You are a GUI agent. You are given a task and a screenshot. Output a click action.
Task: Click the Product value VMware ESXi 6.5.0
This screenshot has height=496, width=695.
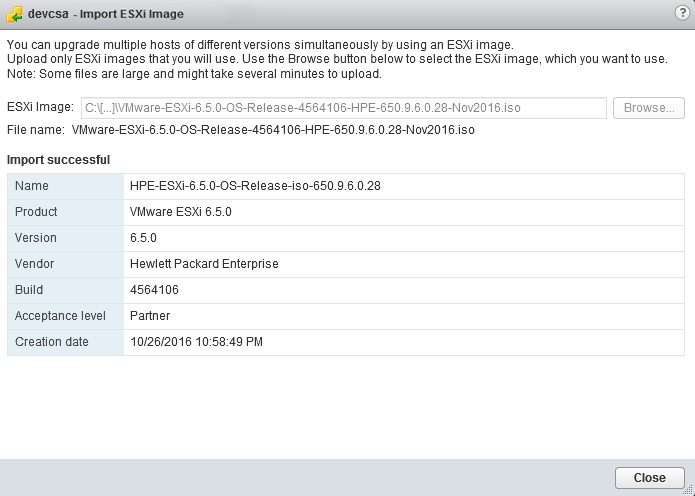tap(180, 212)
